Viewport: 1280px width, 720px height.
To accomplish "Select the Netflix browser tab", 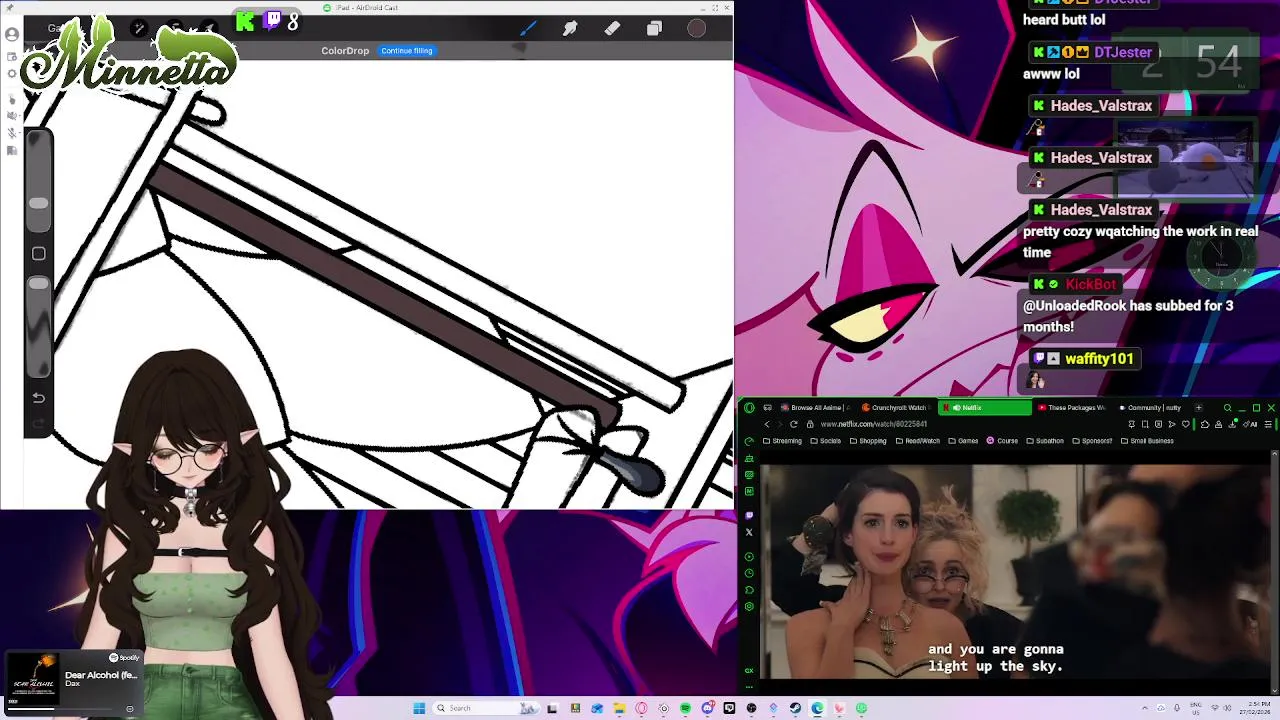I will [985, 407].
